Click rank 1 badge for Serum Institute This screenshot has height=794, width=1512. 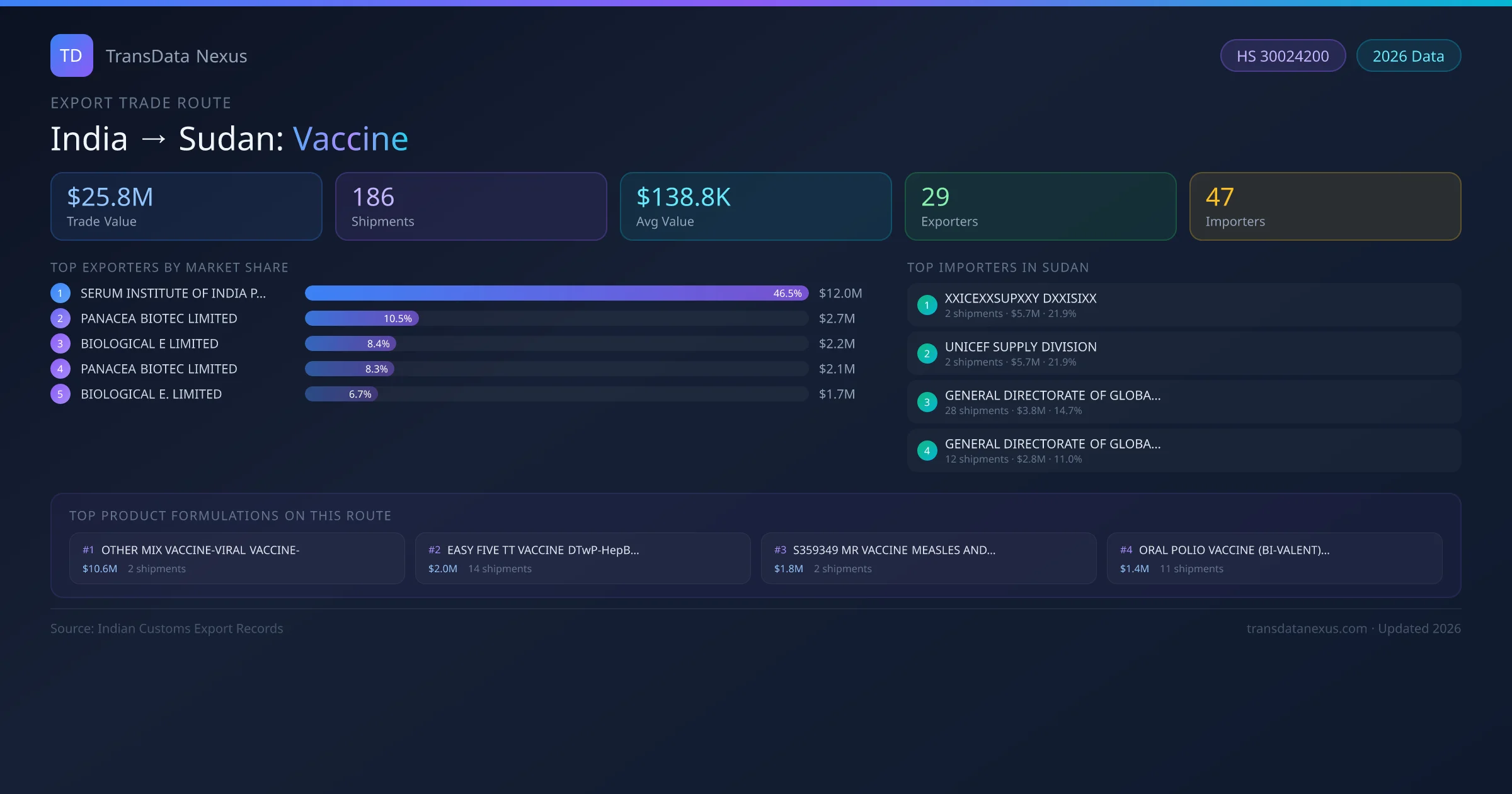pos(60,293)
